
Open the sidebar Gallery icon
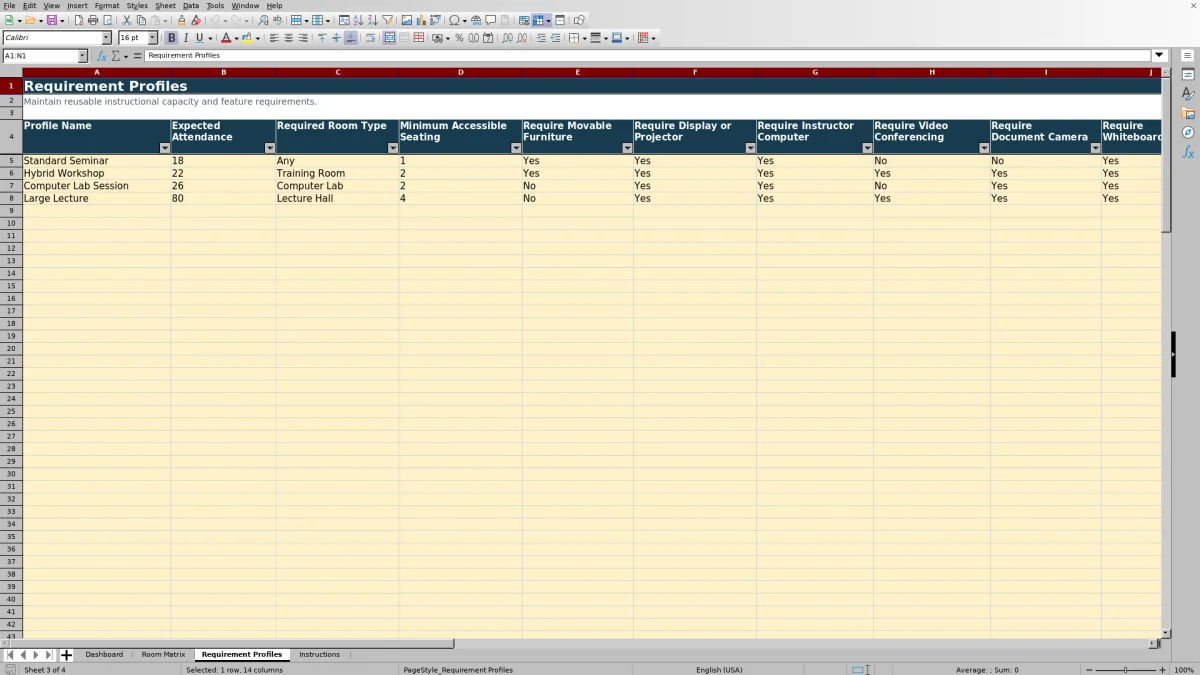pos(1188,113)
